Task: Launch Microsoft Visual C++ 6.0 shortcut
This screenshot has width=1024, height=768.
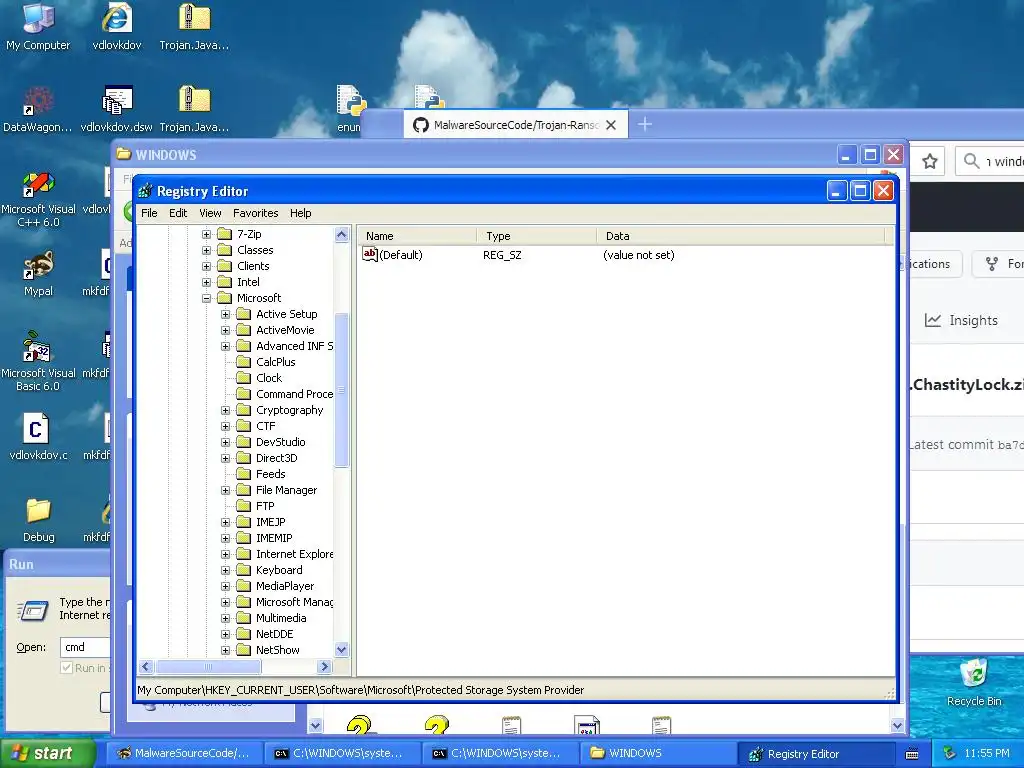Action: (x=38, y=199)
